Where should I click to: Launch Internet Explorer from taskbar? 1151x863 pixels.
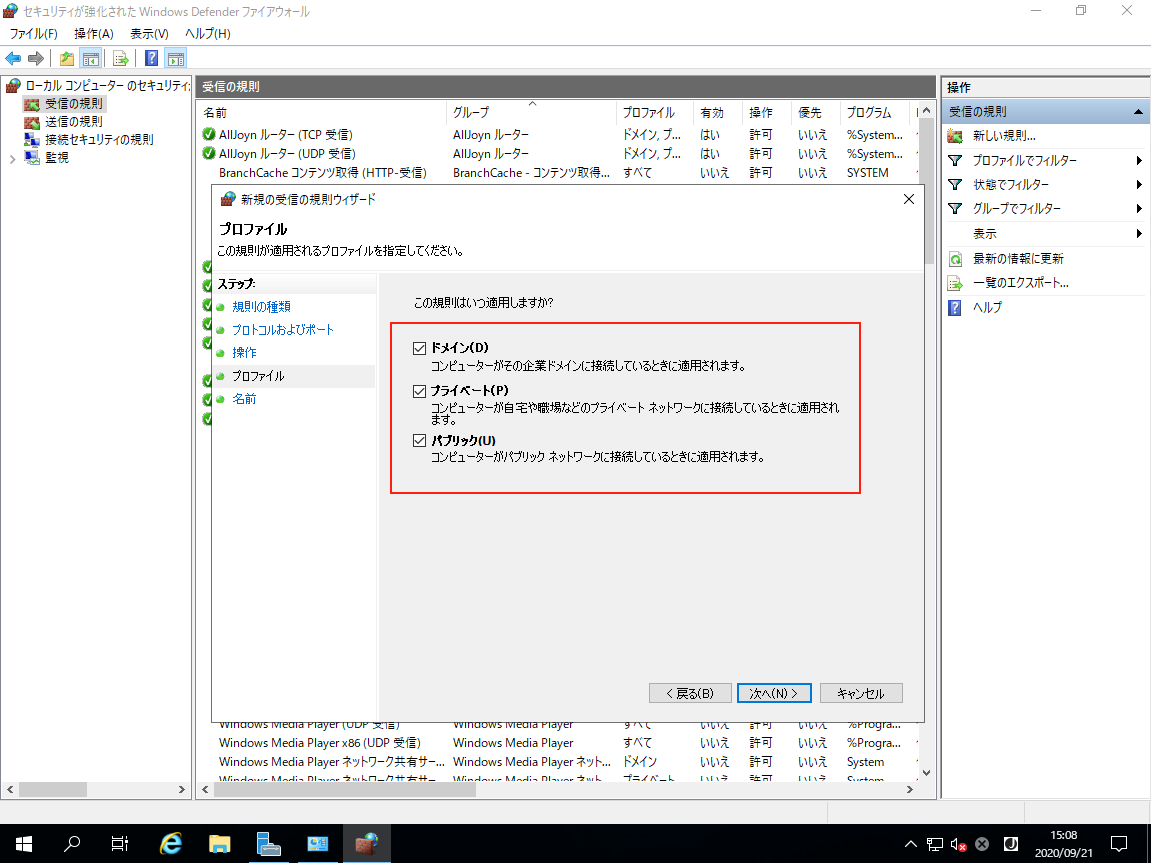click(170, 844)
